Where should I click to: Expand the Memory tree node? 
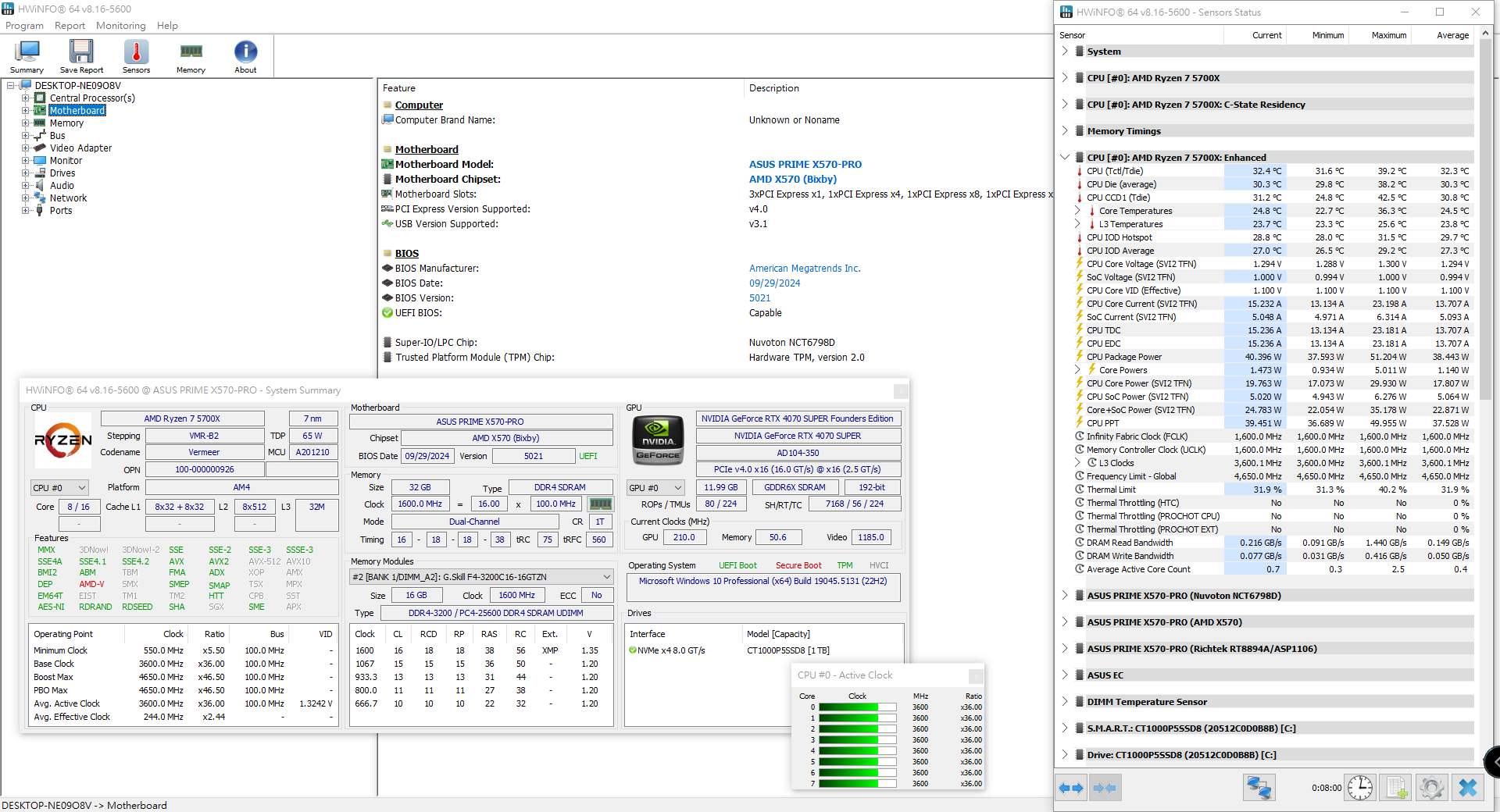click(x=25, y=123)
